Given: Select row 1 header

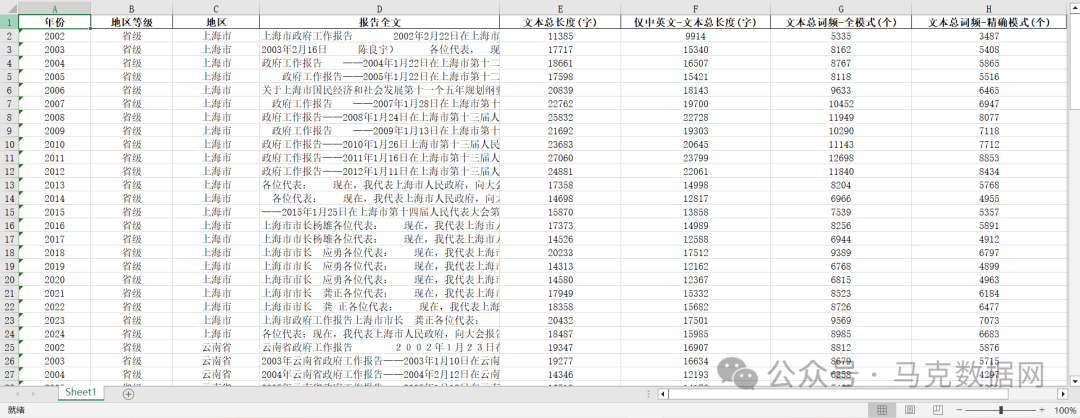Looking at the screenshot, I should pyautogui.click(x=9, y=22).
